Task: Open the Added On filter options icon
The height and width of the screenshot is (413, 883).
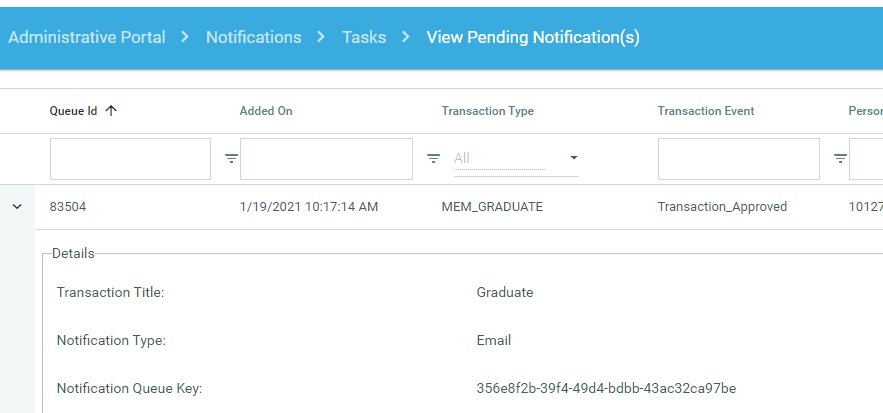Action: click(x=434, y=158)
